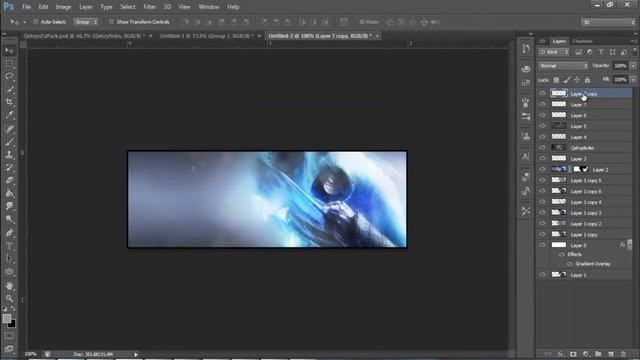This screenshot has height=360, width=640.
Task: Collapse Layer 0 effects list arrow
Action: point(629,245)
